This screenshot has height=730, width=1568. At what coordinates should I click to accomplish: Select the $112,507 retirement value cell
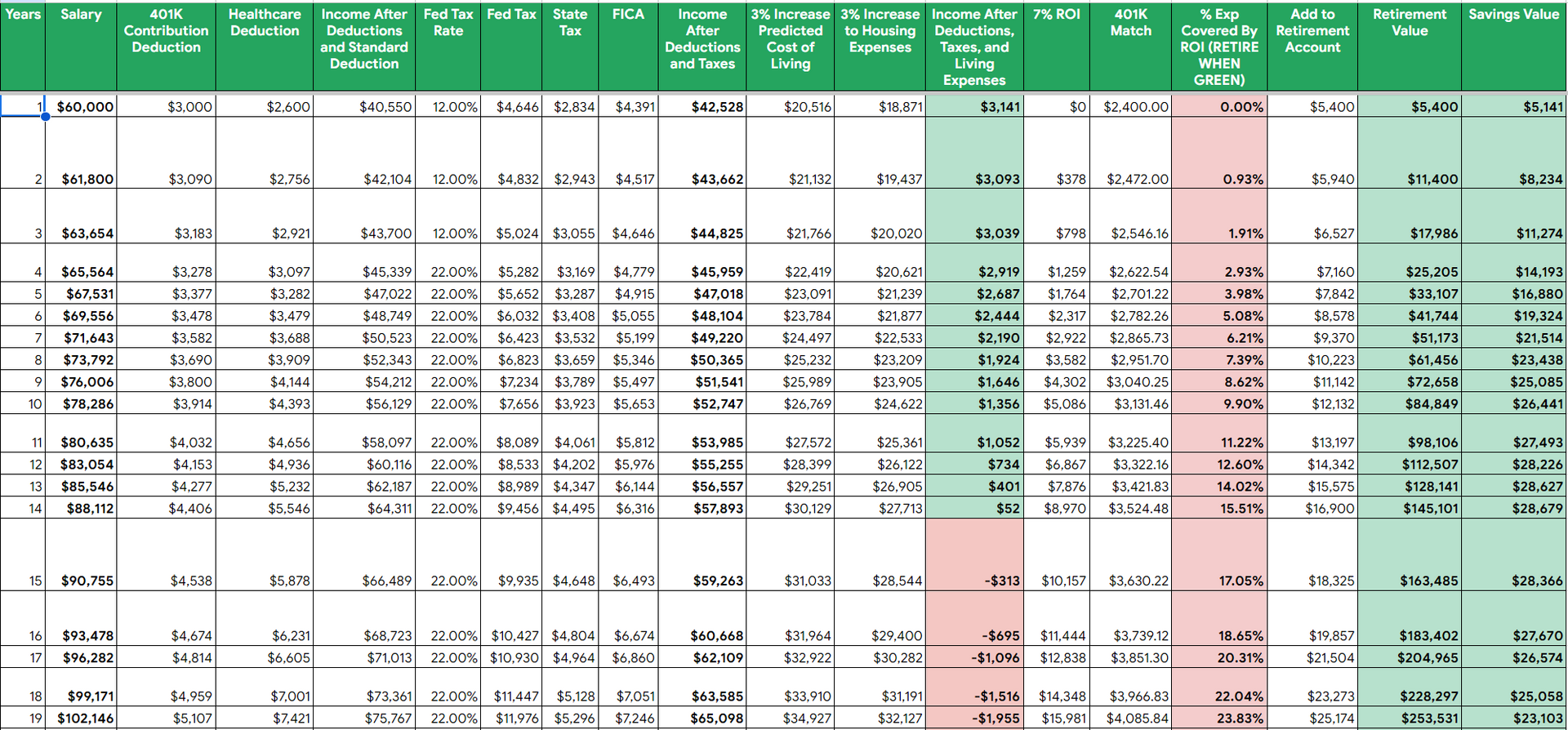tap(1410, 464)
